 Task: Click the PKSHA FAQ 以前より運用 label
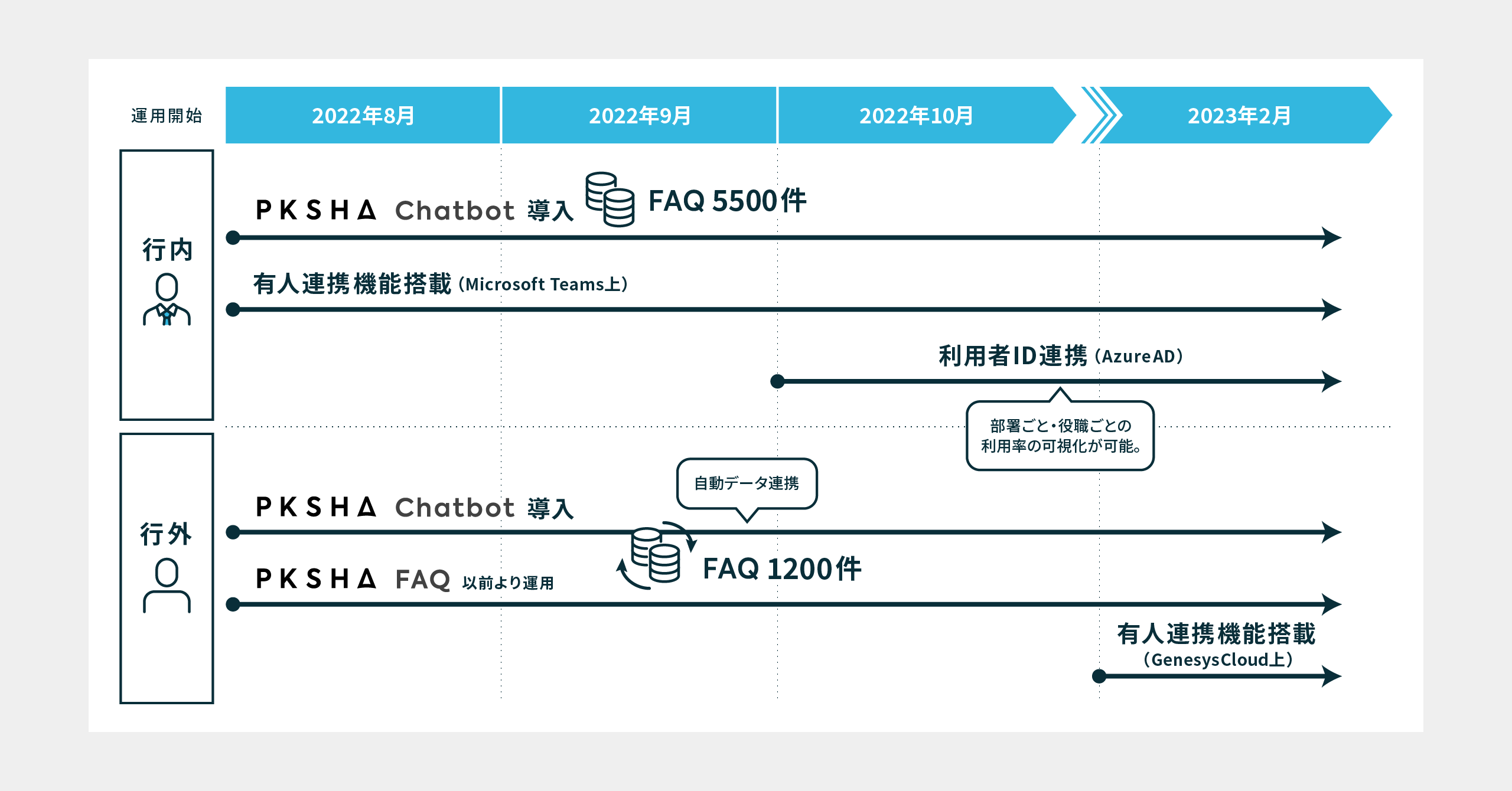tap(405, 580)
